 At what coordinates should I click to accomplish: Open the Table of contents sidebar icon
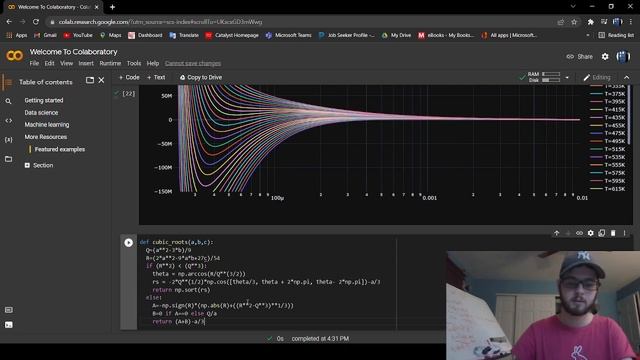tap(7, 82)
